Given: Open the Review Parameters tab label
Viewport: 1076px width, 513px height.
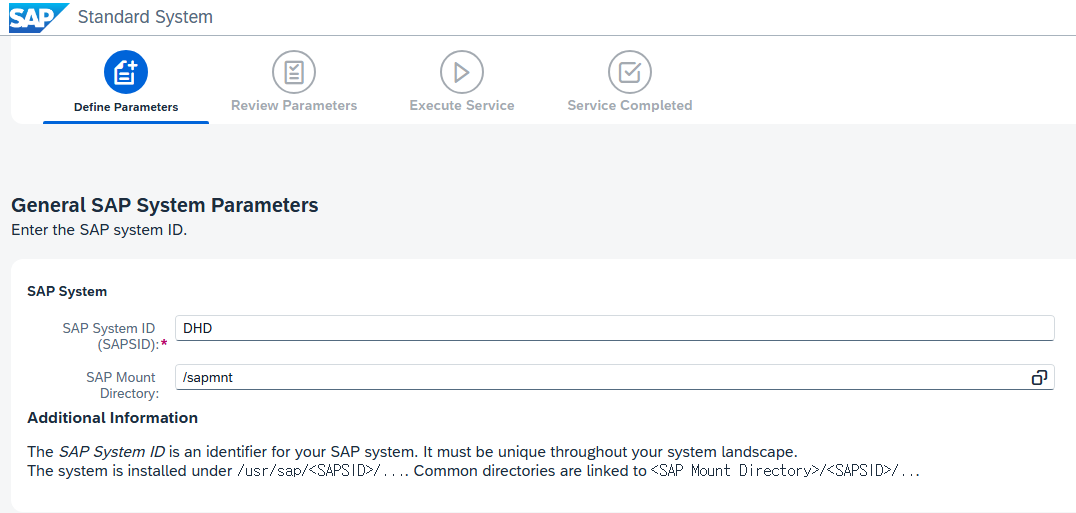Looking at the screenshot, I should pos(294,106).
